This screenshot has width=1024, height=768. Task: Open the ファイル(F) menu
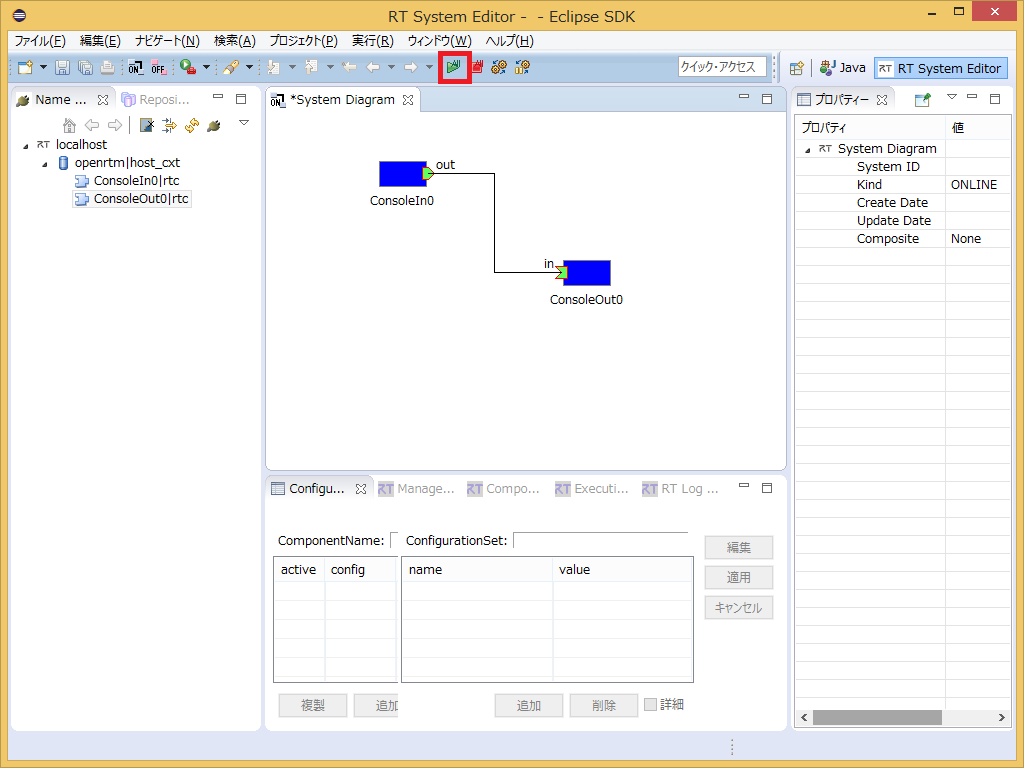(x=40, y=40)
